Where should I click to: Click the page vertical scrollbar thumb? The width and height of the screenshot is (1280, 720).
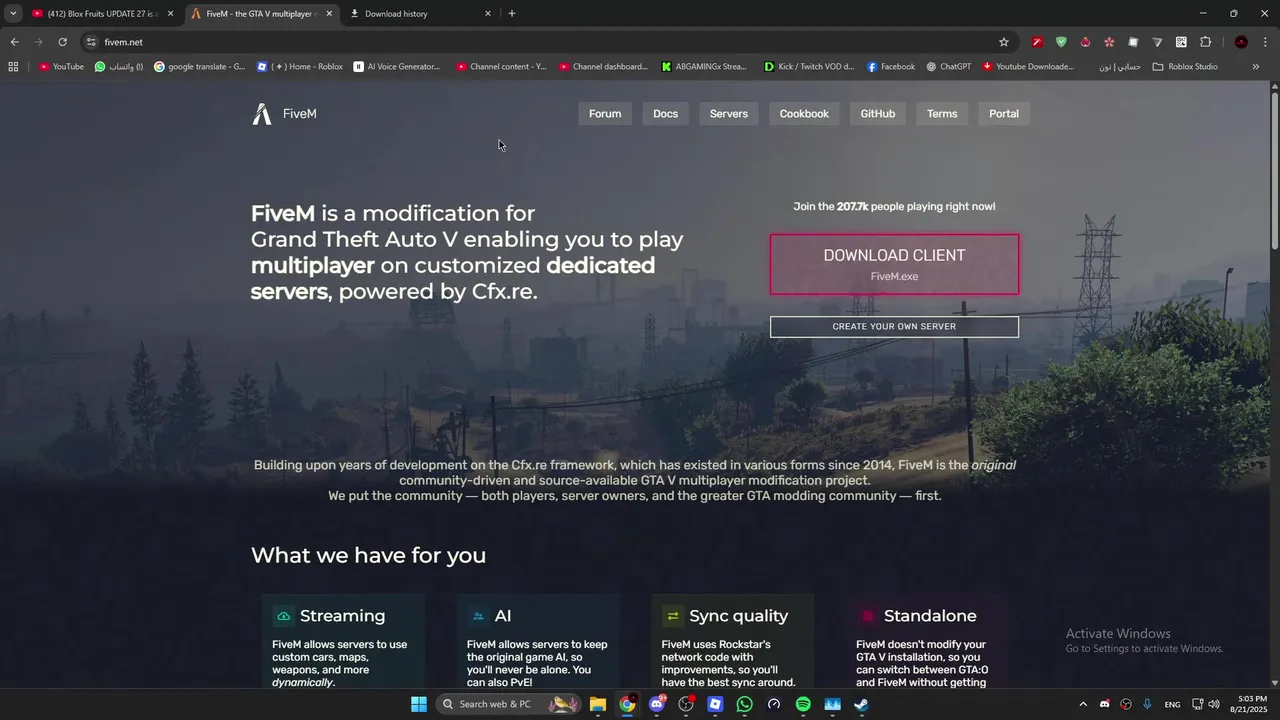pyautogui.click(x=1275, y=170)
